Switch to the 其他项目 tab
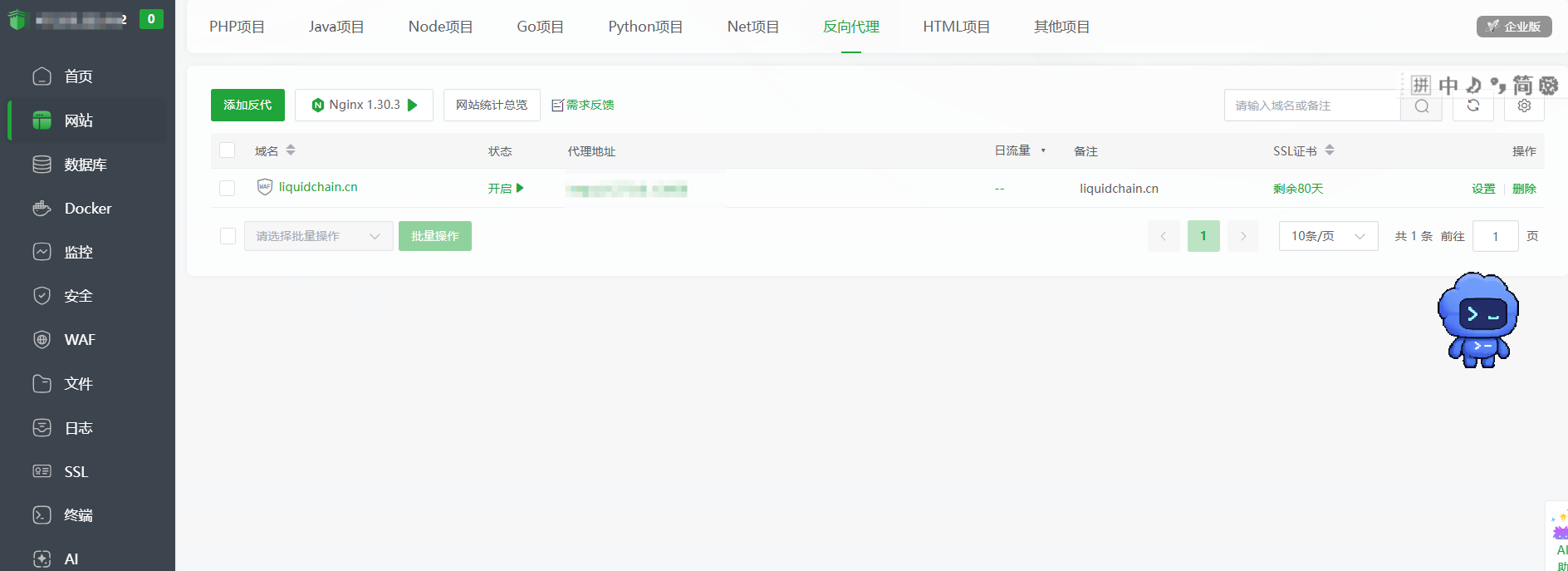Screen dimensions: 1568x571 tap(1062, 27)
